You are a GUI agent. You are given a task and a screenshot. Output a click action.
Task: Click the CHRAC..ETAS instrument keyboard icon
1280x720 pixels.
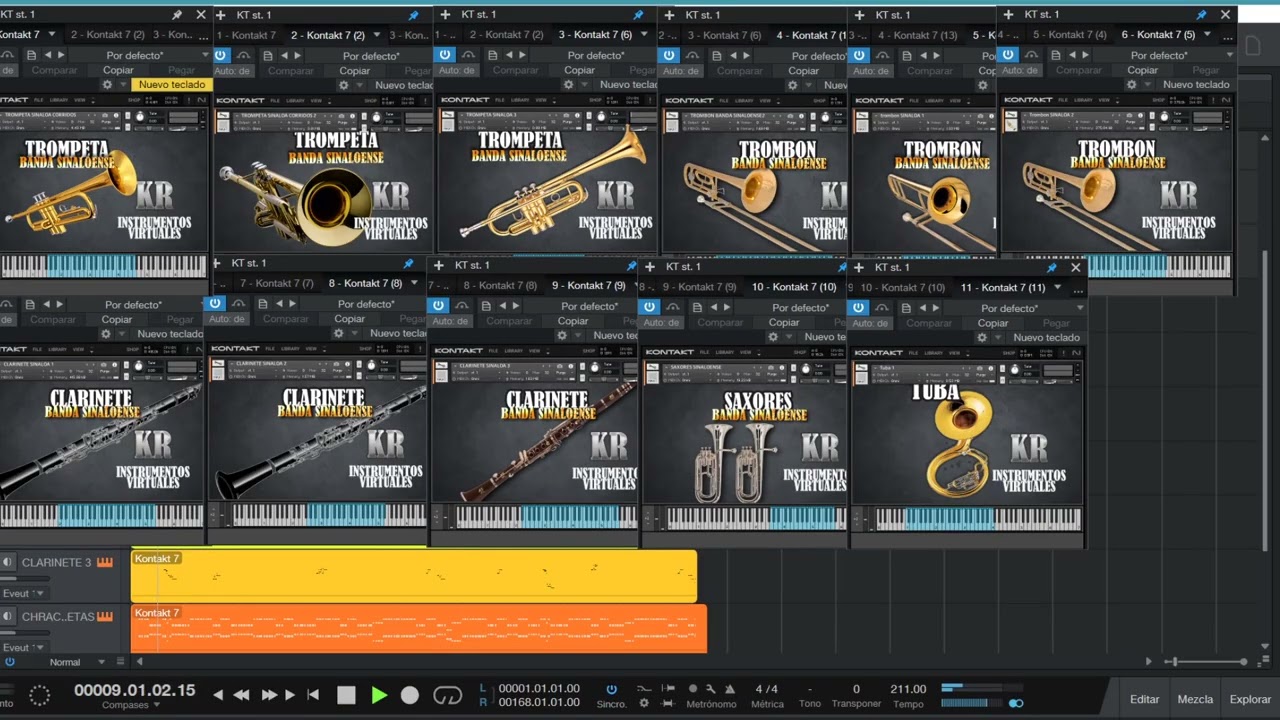point(105,617)
